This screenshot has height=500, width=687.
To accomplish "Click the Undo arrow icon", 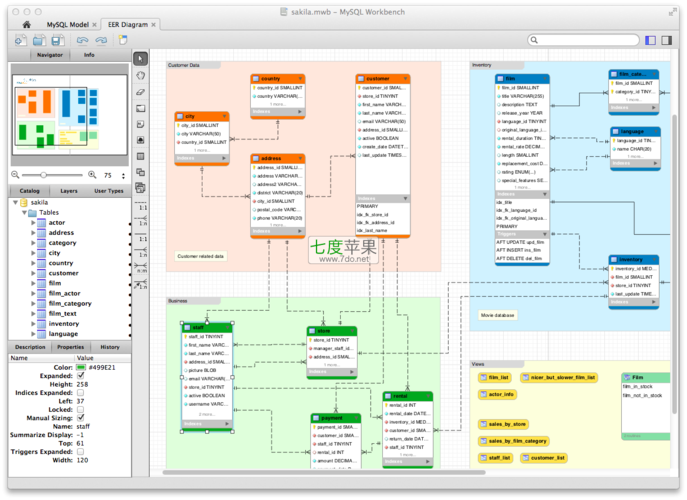I will [82, 40].
